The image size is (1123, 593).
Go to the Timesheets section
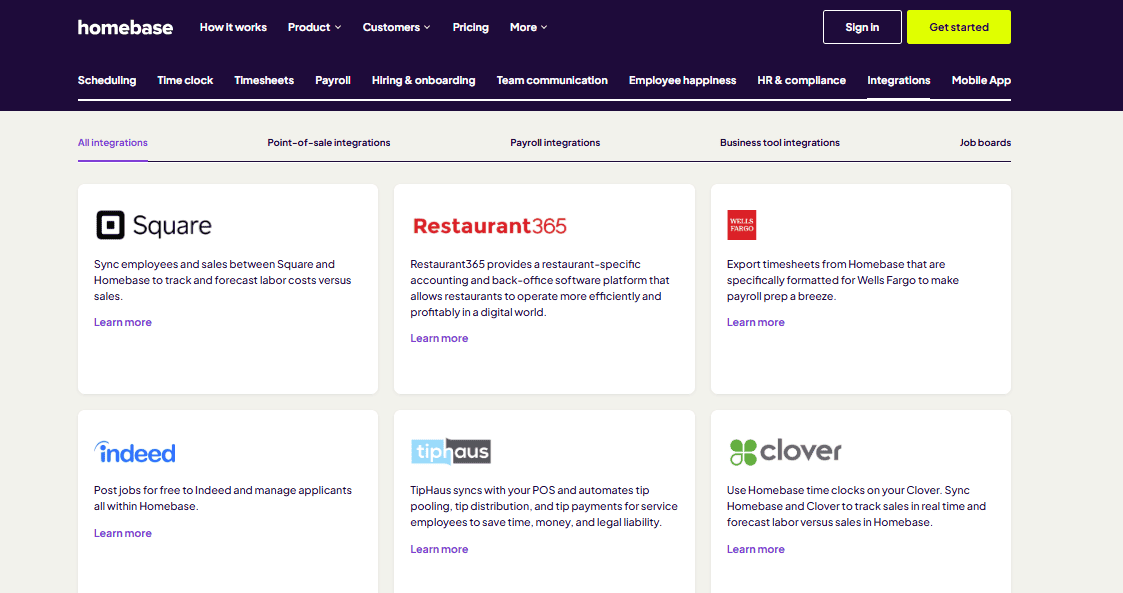click(264, 80)
